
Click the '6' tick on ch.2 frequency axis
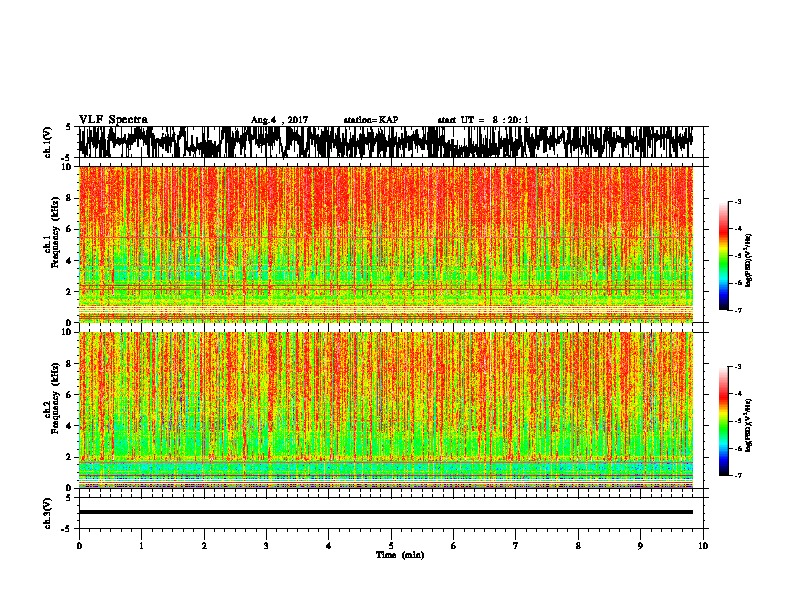(x=70, y=395)
